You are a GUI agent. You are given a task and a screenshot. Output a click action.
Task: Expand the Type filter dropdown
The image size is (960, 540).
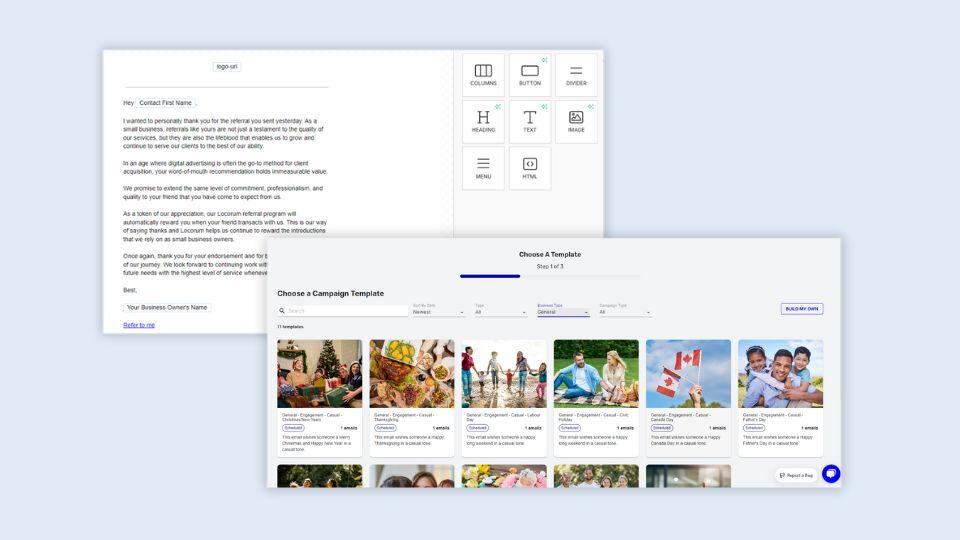point(501,312)
